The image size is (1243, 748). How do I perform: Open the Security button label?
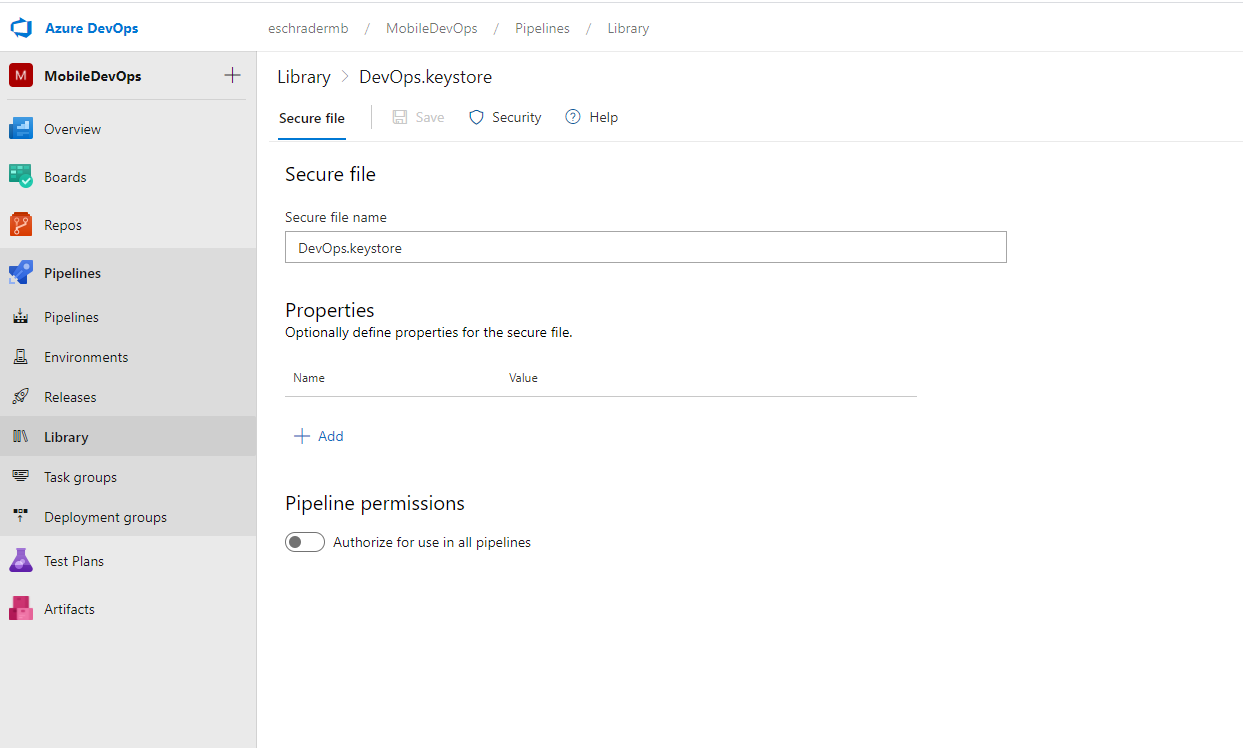(516, 117)
